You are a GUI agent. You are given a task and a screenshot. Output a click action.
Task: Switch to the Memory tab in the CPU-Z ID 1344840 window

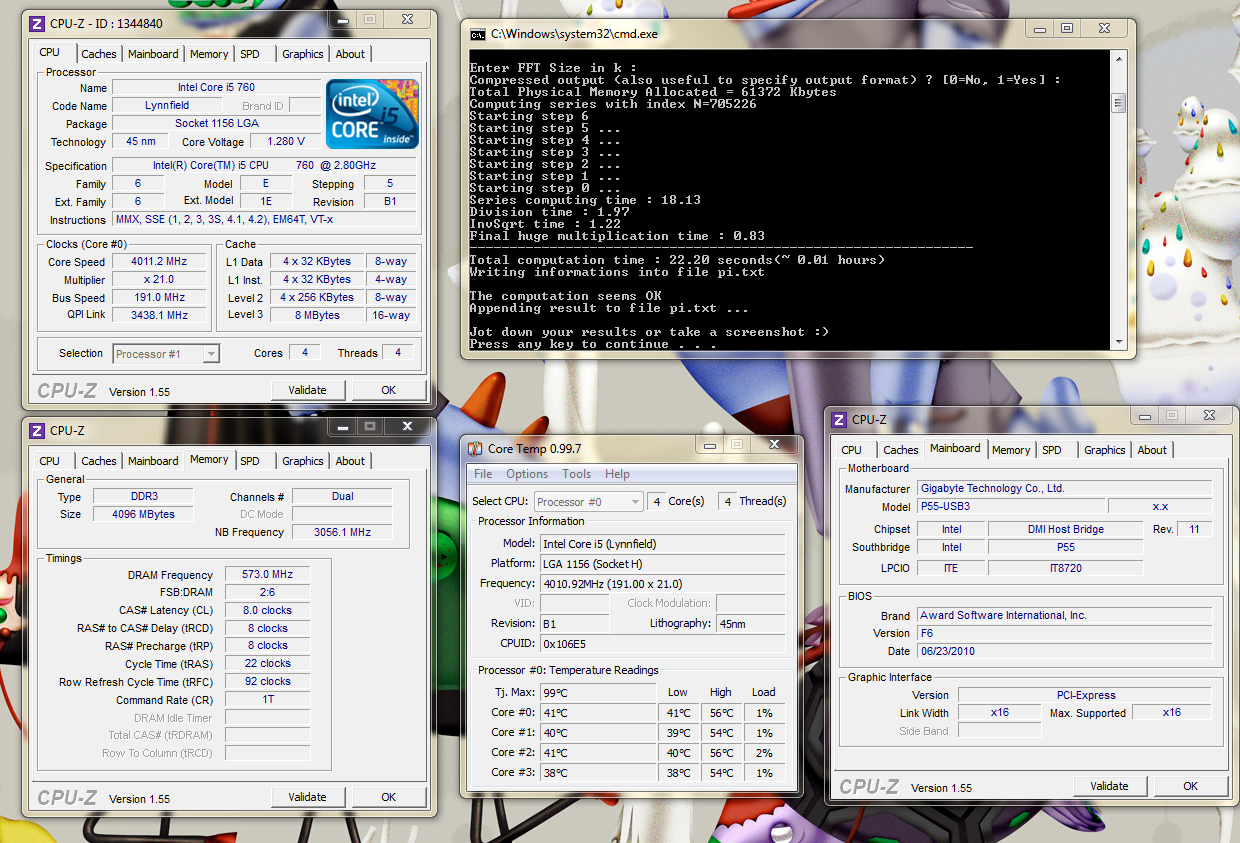tap(209, 54)
